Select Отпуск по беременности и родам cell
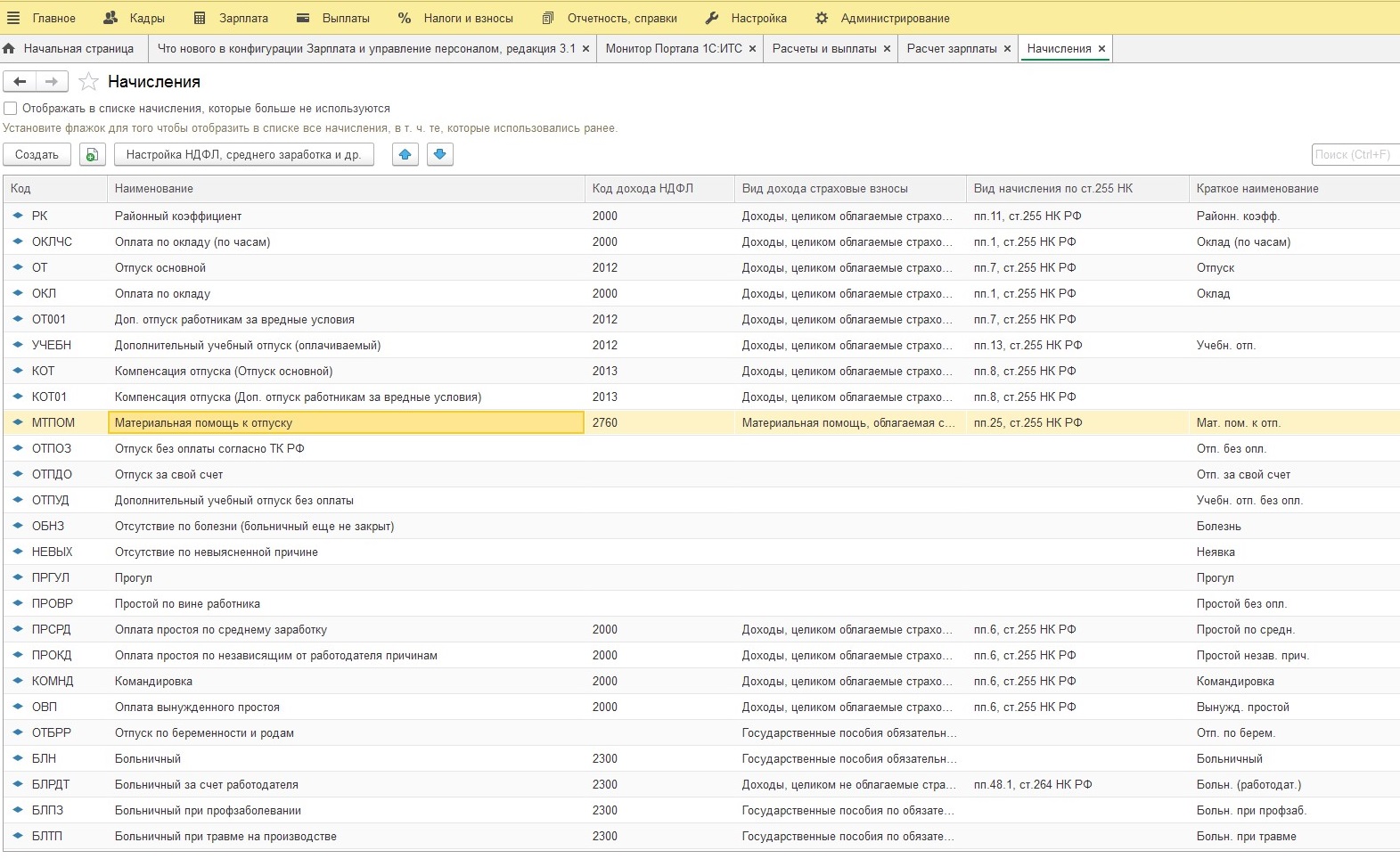 (346, 732)
